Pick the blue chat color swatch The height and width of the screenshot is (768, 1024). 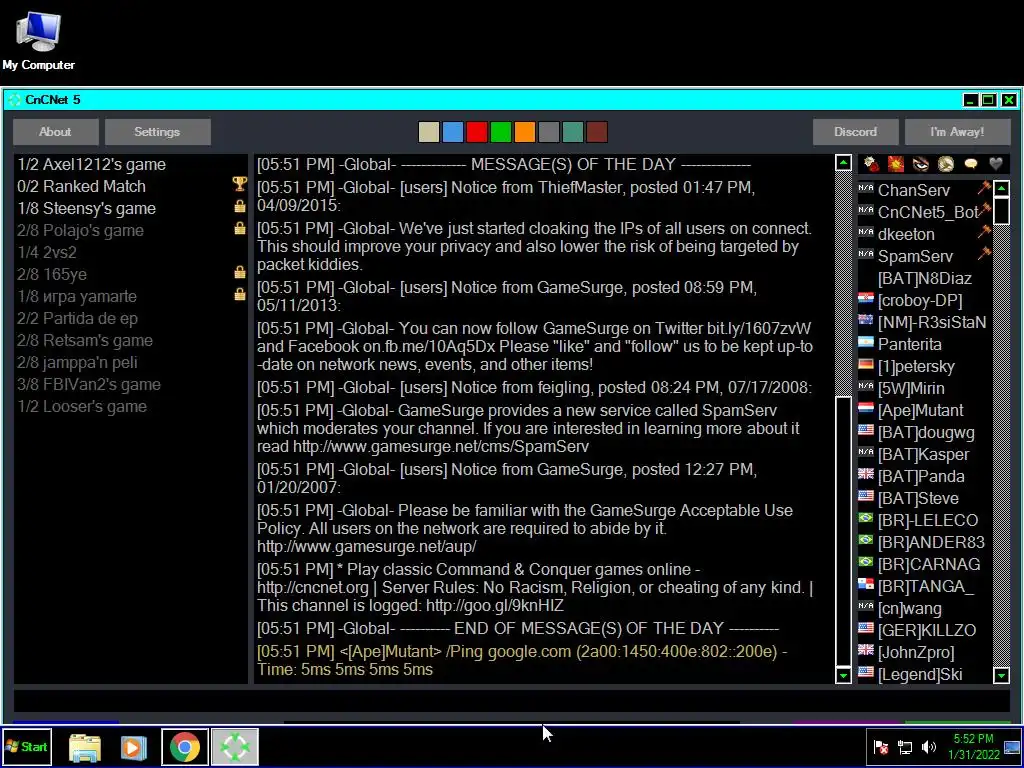453,132
